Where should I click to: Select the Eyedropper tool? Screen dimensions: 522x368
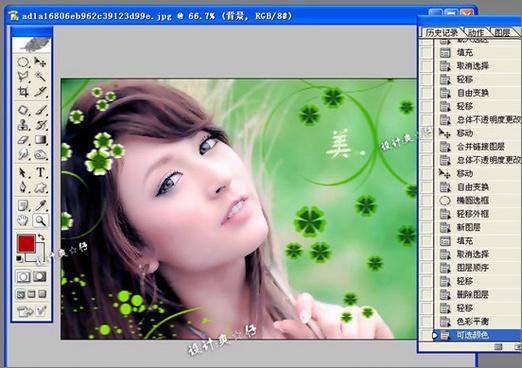coord(40,205)
